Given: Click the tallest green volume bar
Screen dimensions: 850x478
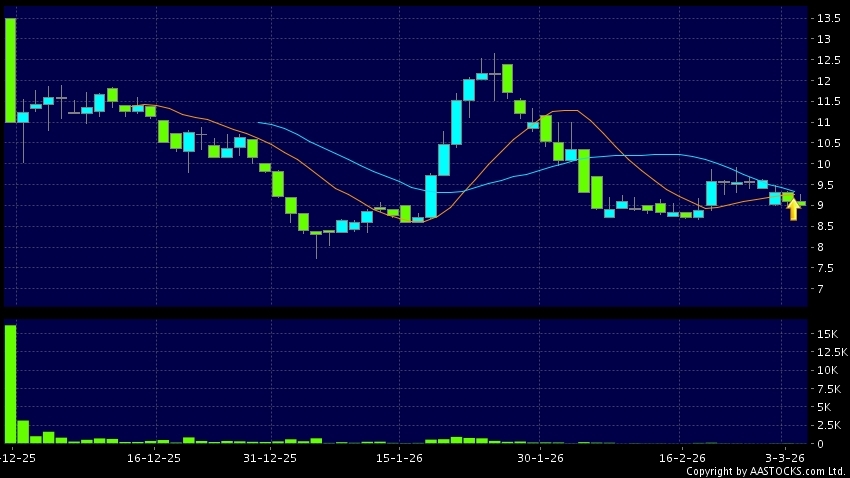Looking at the screenshot, I should pyautogui.click(x=10, y=384).
